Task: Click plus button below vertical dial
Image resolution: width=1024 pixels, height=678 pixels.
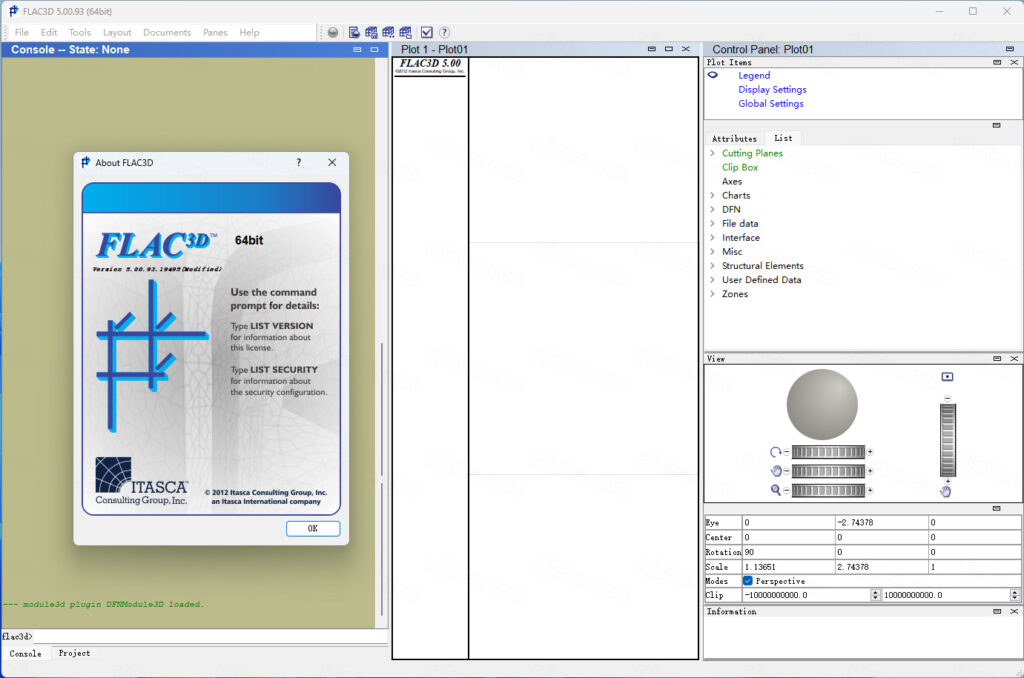Action: pos(948,481)
